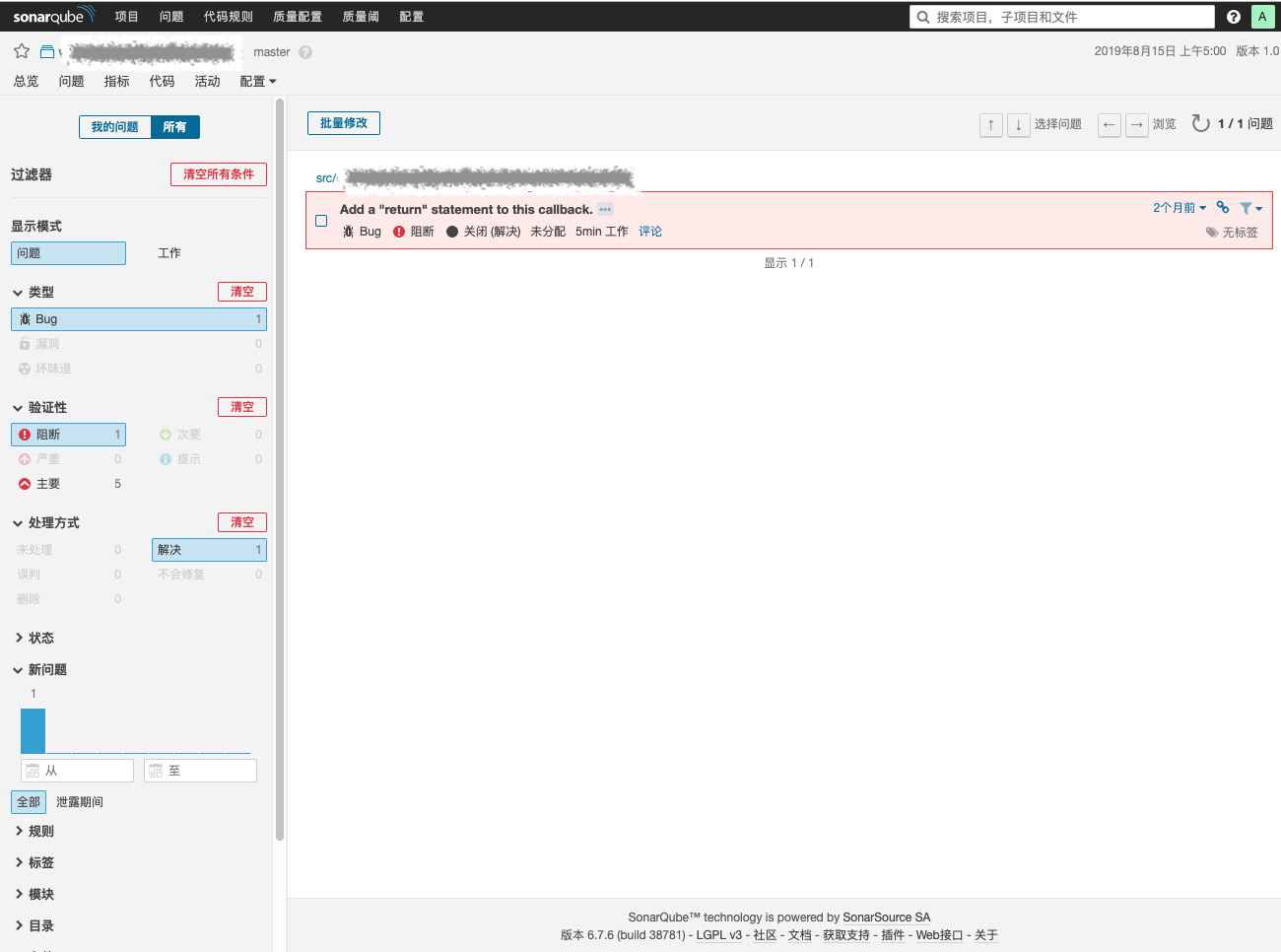Favorite the project with the star icon

22,51
